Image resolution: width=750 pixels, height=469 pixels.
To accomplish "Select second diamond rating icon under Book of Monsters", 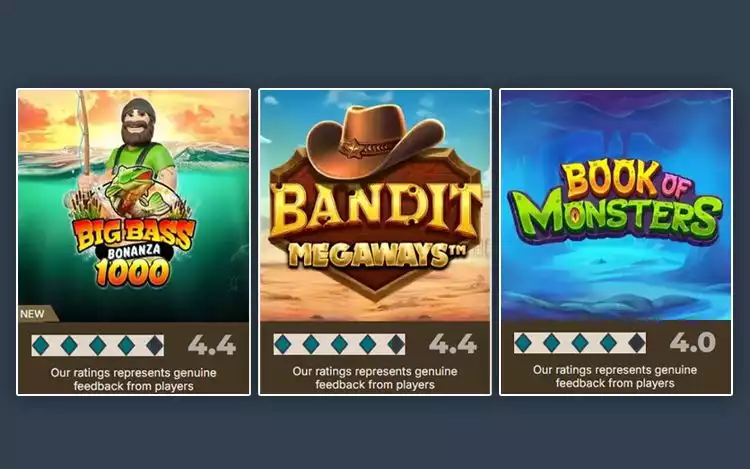I will tap(551, 343).
